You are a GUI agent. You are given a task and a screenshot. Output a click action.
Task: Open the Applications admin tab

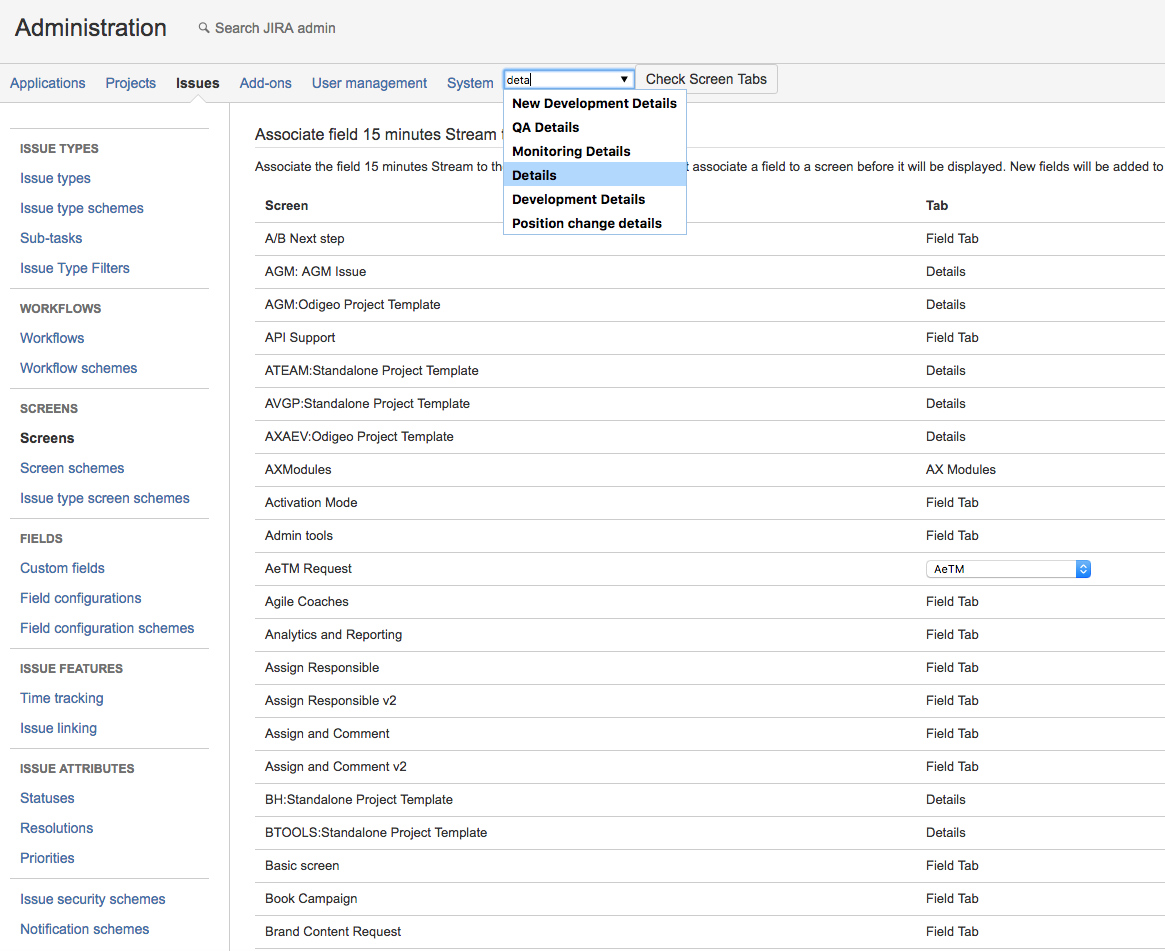click(48, 83)
